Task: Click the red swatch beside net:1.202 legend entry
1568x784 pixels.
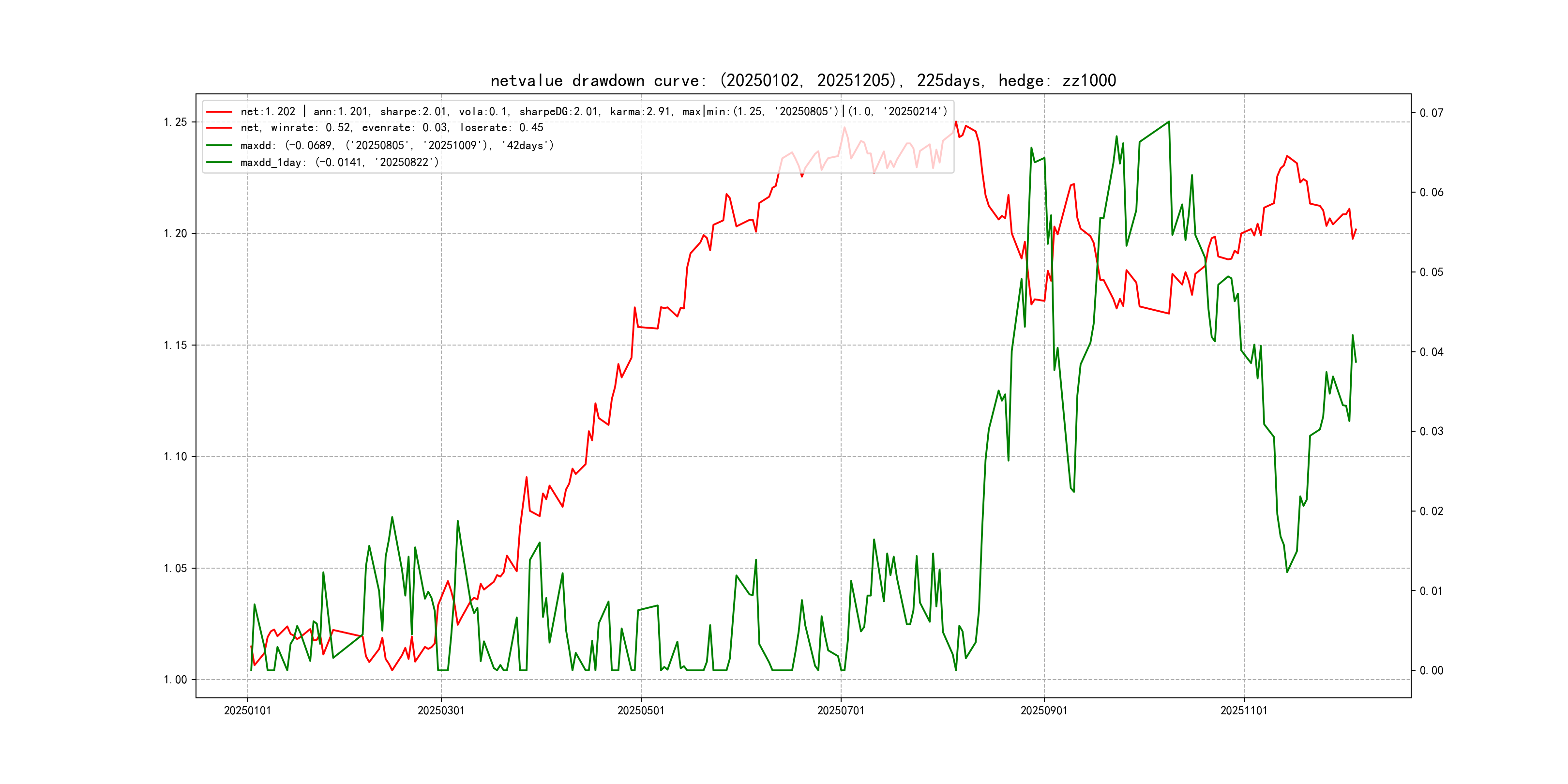Action: click(x=219, y=112)
